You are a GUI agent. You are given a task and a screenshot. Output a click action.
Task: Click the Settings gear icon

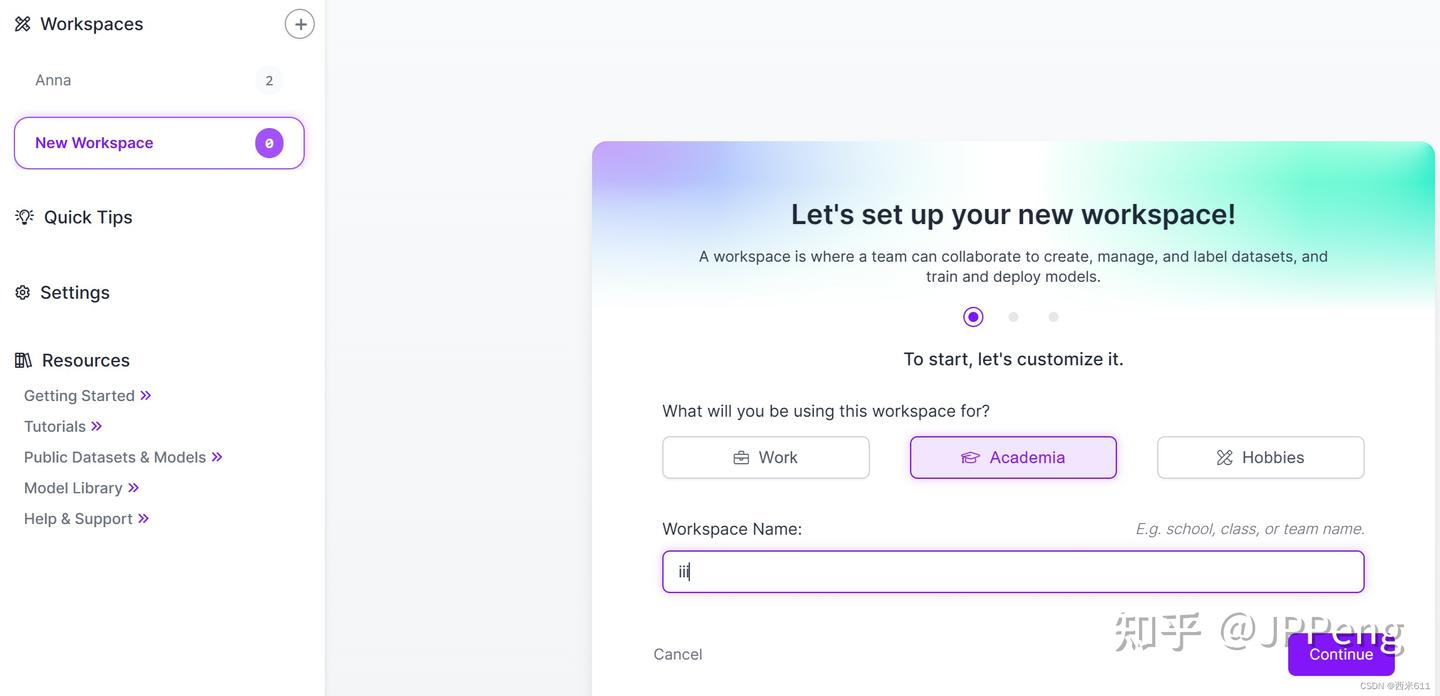click(x=22, y=293)
